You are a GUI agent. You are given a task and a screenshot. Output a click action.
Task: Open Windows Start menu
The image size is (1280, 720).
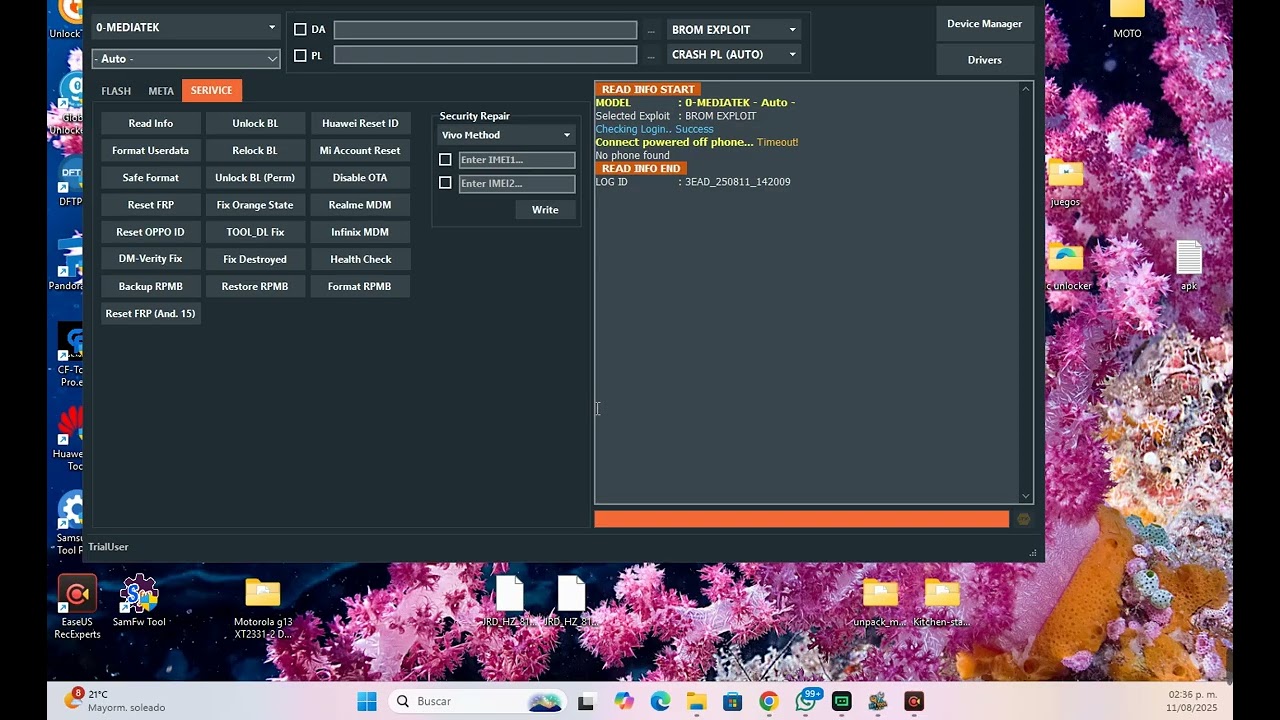367,702
